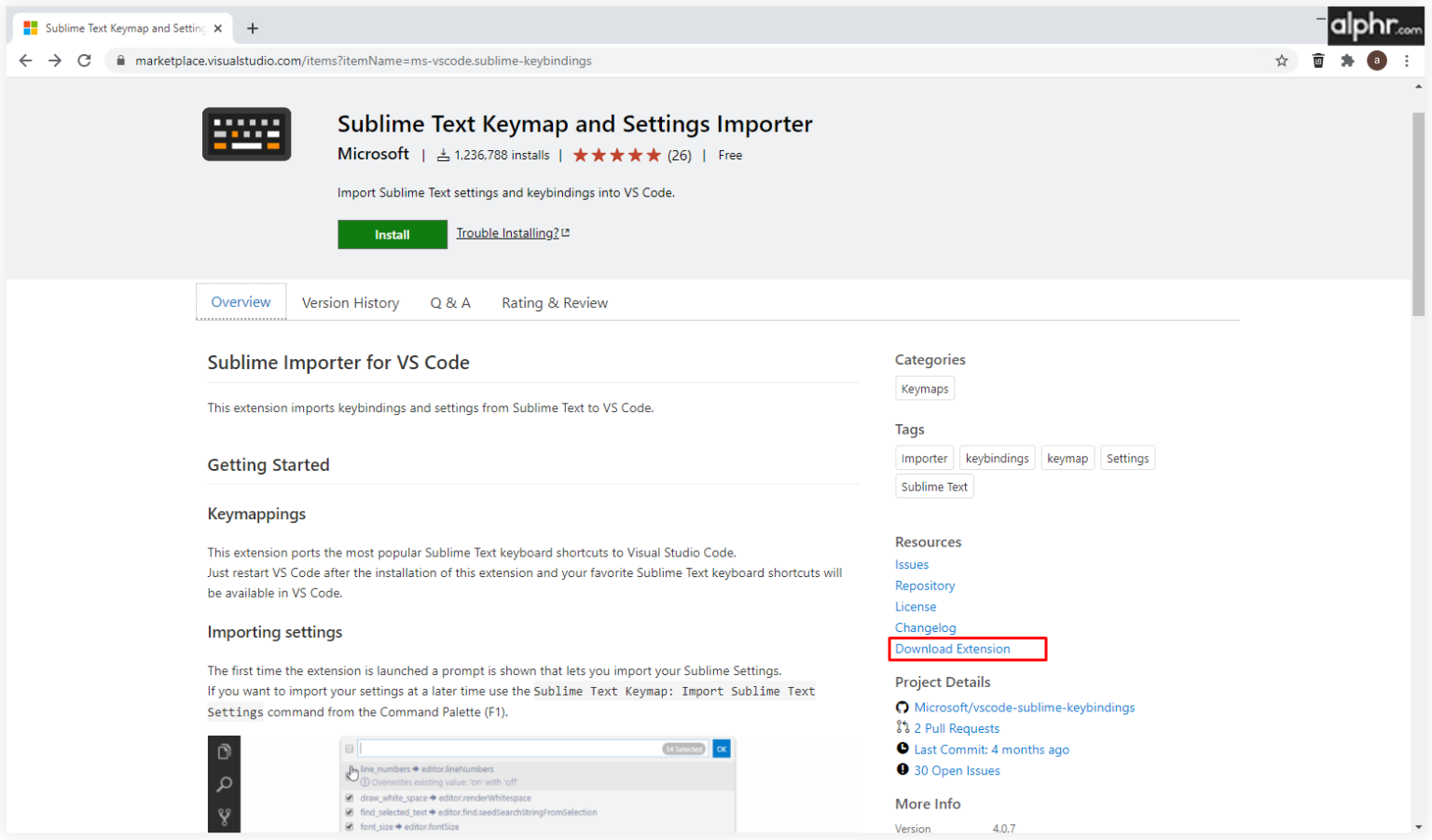Click the five-star rating
Viewport: 1432px width, 840px height.
(616, 156)
